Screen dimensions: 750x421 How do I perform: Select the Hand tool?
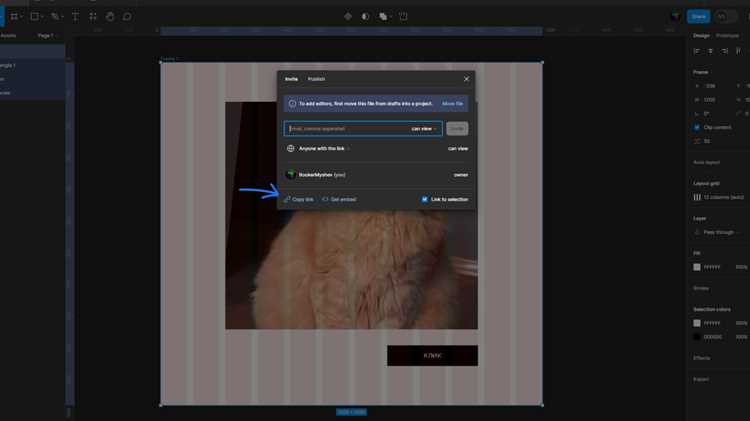[110, 17]
